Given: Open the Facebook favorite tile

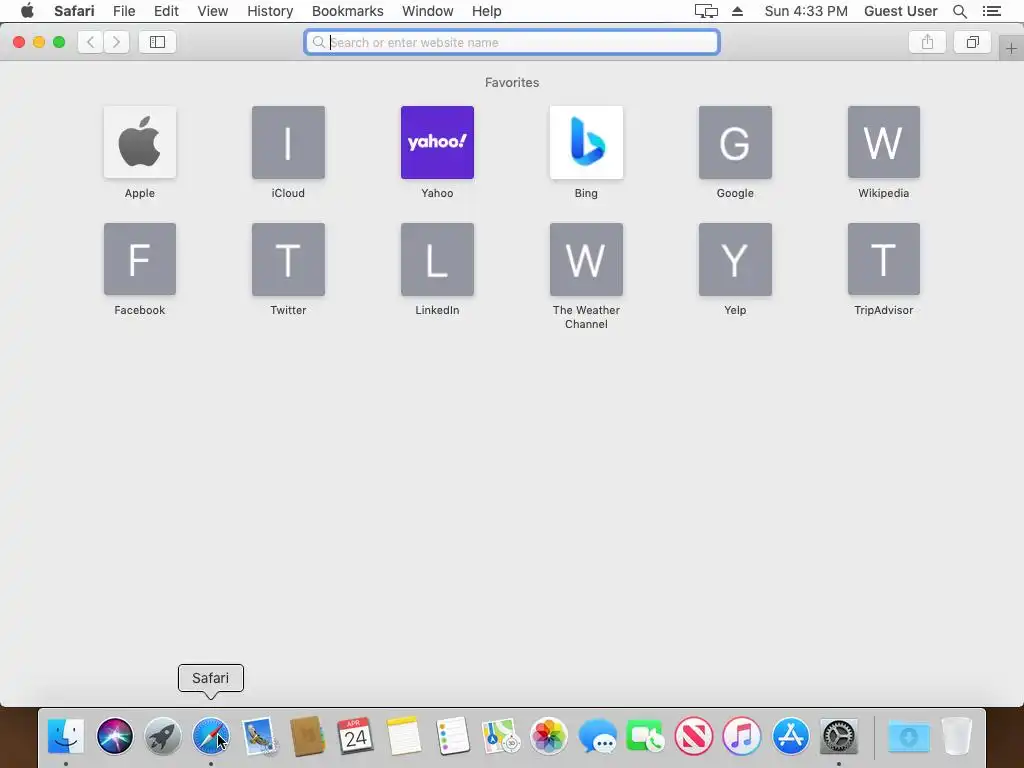Looking at the screenshot, I should pos(140,259).
